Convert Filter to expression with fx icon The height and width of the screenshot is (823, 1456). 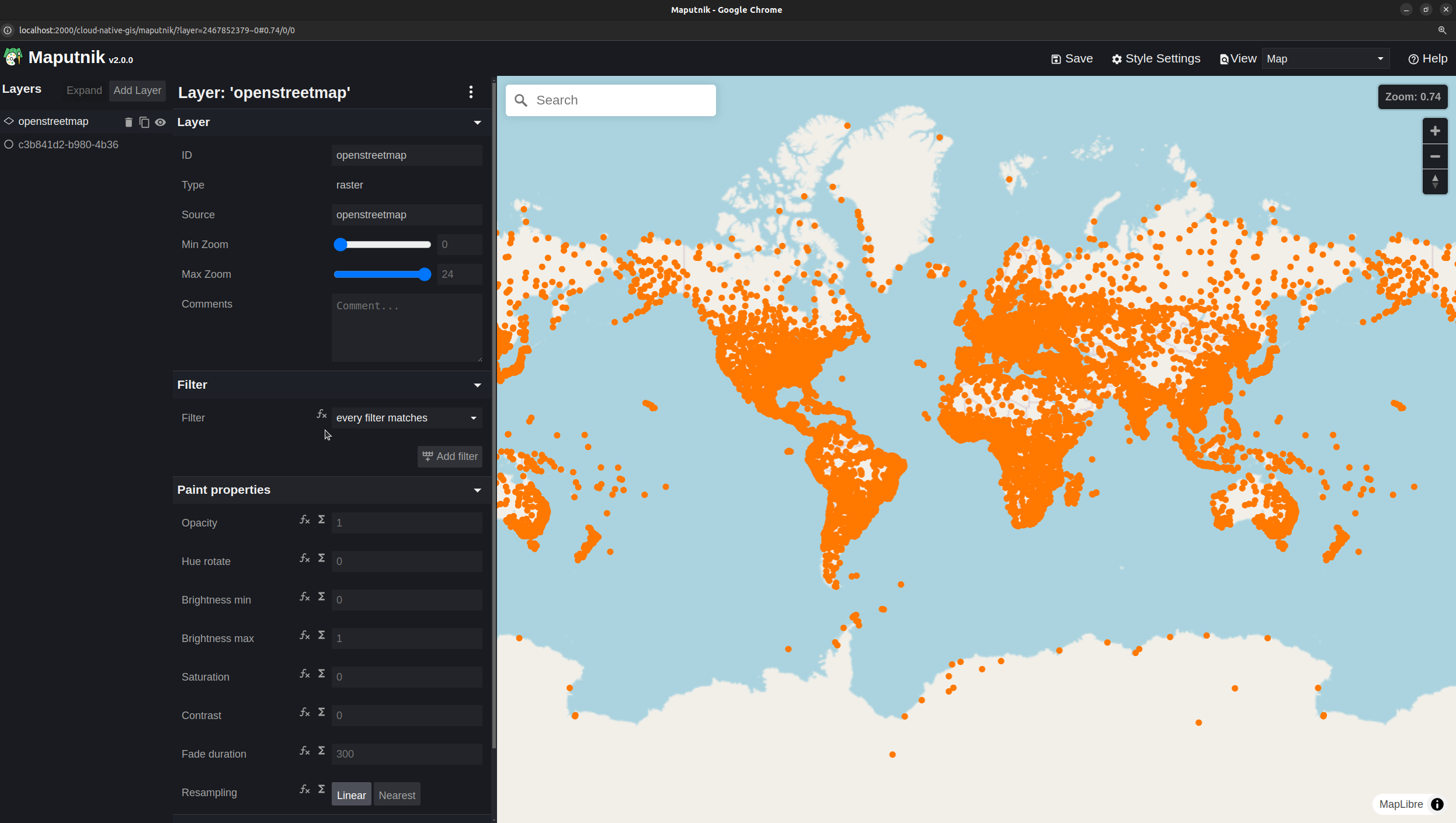pos(321,414)
